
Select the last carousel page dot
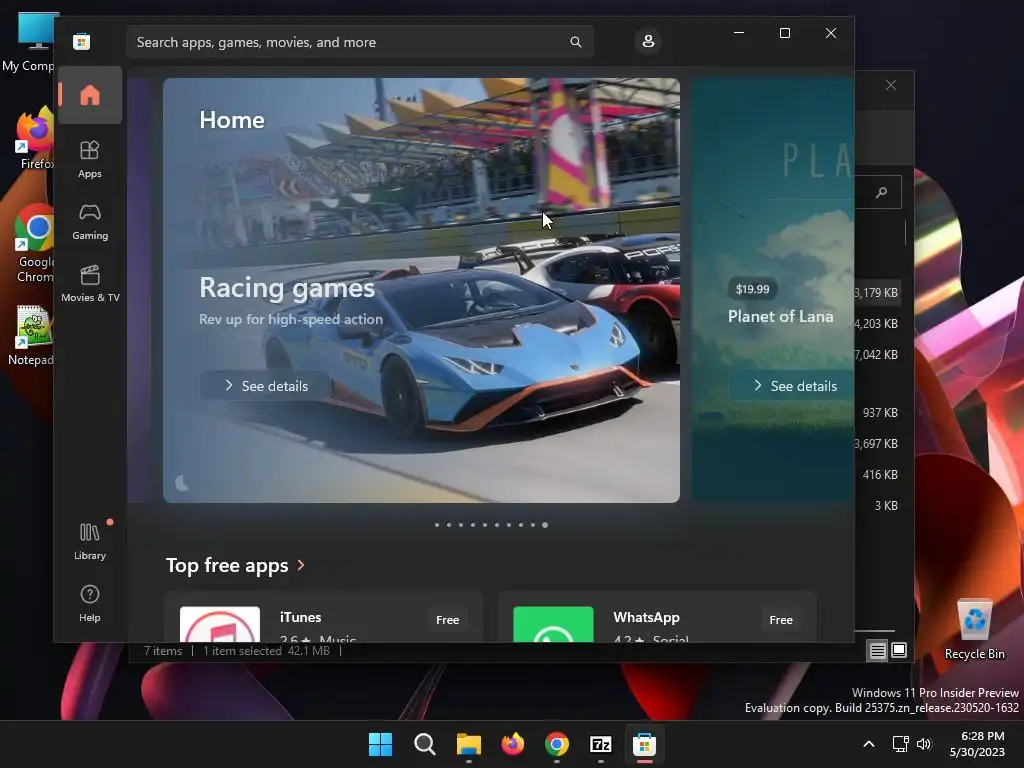[x=545, y=525]
